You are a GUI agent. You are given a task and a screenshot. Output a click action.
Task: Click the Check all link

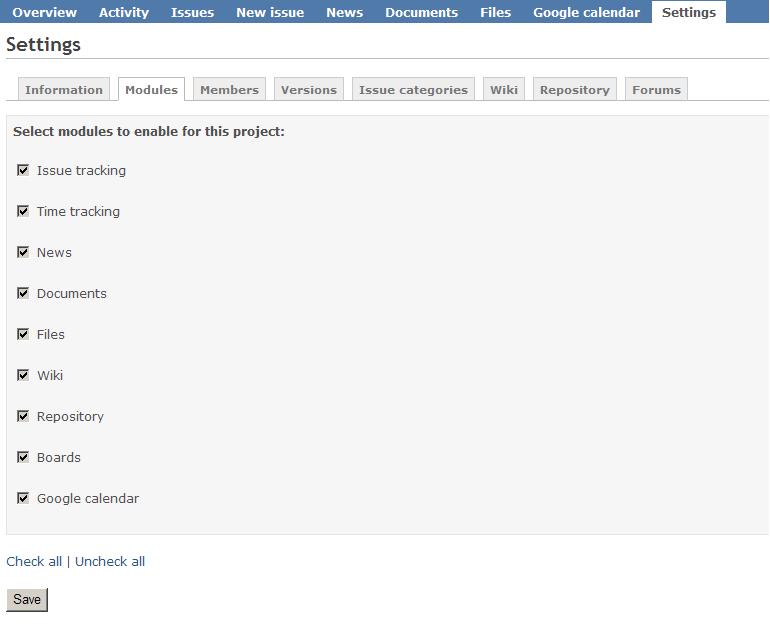point(34,561)
